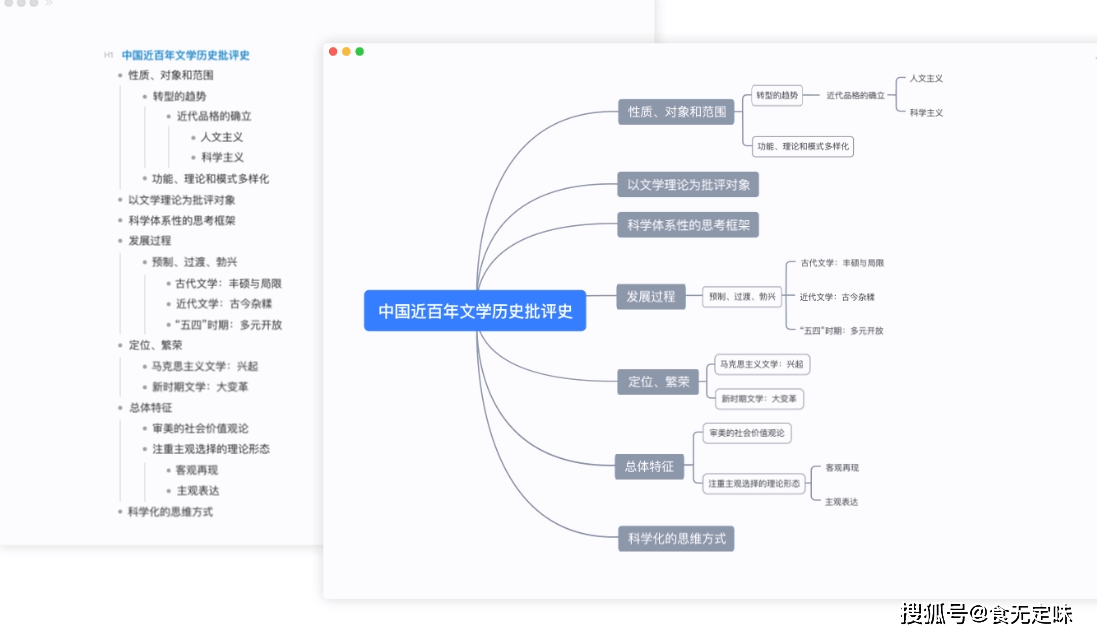Viewport: 1097px width, 637px height.
Task: Click outline item 客观再现
Action: 197,470
